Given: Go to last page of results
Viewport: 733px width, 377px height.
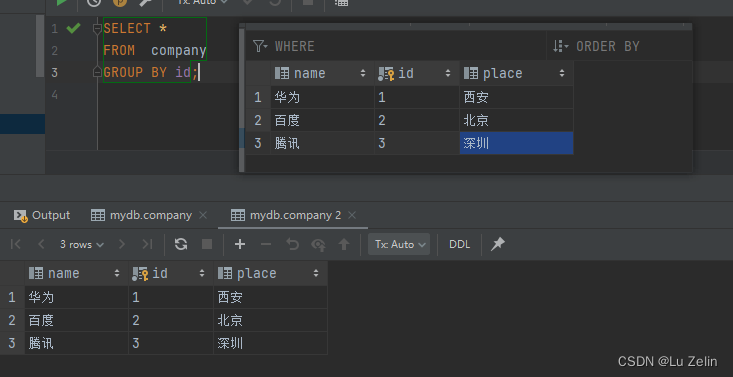Looking at the screenshot, I should click(147, 244).
